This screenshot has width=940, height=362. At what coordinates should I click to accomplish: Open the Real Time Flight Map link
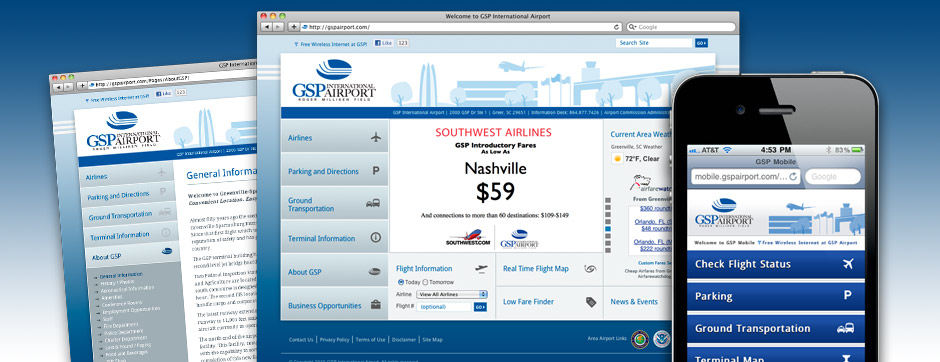(536, 269)
